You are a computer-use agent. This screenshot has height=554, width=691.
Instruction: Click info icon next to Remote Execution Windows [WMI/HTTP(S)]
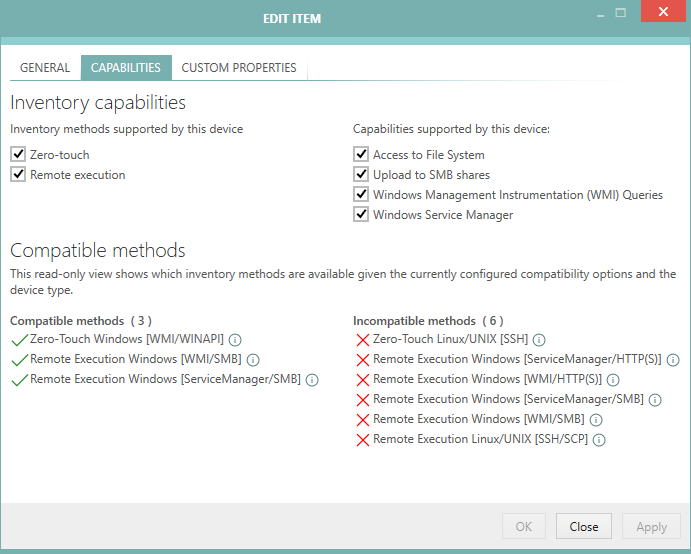tap(613, 380)
